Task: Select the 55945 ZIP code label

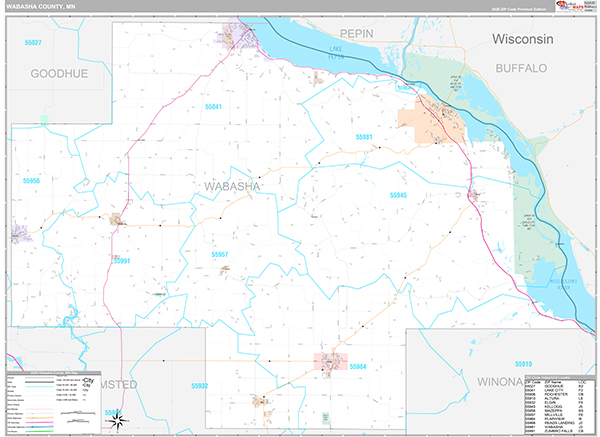Action: pos(398,195)
